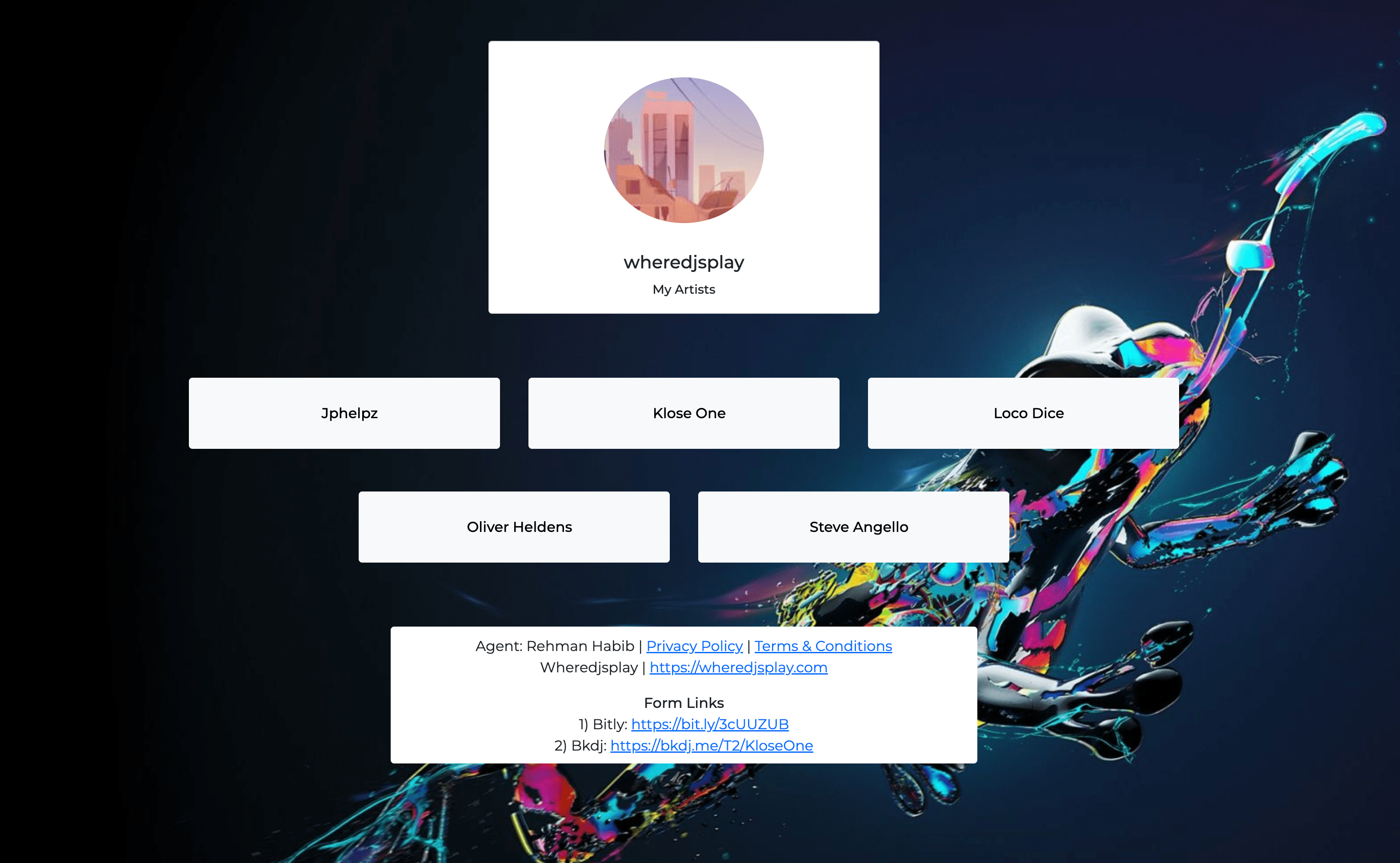Open the Oliver Heldens artist button

pos(514,527)
